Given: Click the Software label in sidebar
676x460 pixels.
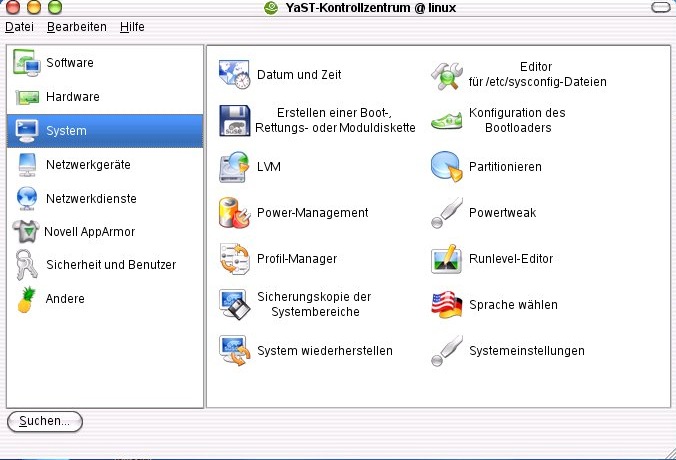Looking at the screenshot, I should 70,63.
